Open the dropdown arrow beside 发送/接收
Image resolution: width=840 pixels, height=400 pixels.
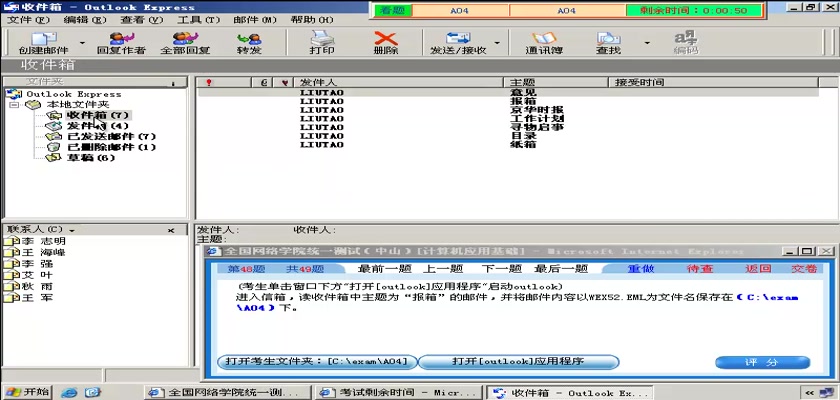[497, 43]
